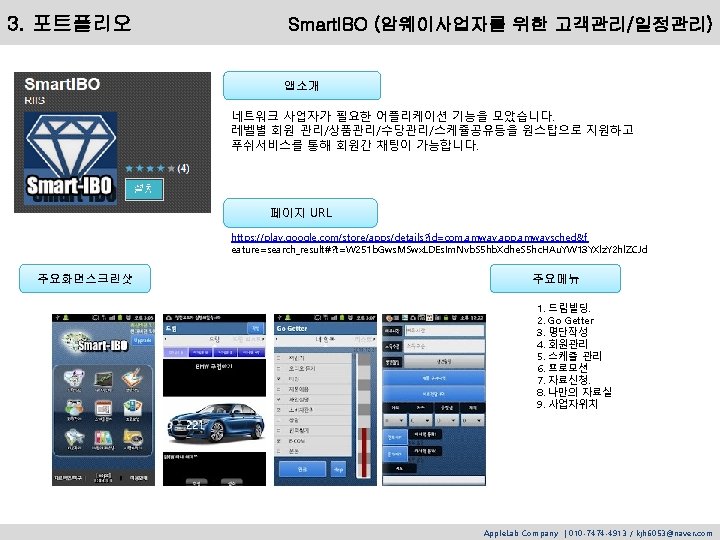This screenshot has height=540, width=720.
Task: Tap the yellow folder location icon in the grid
Action: tap(132, 439)
